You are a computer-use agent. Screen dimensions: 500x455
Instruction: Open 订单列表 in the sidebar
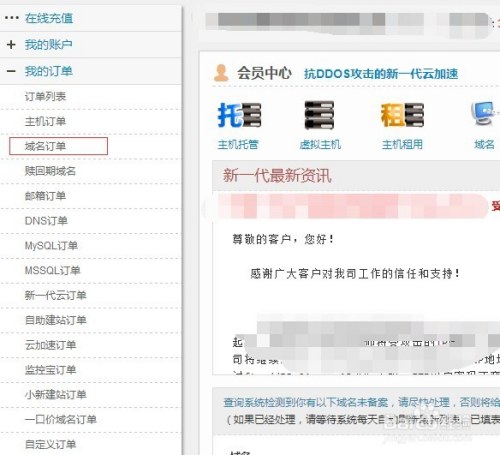[x=45, y=97]
